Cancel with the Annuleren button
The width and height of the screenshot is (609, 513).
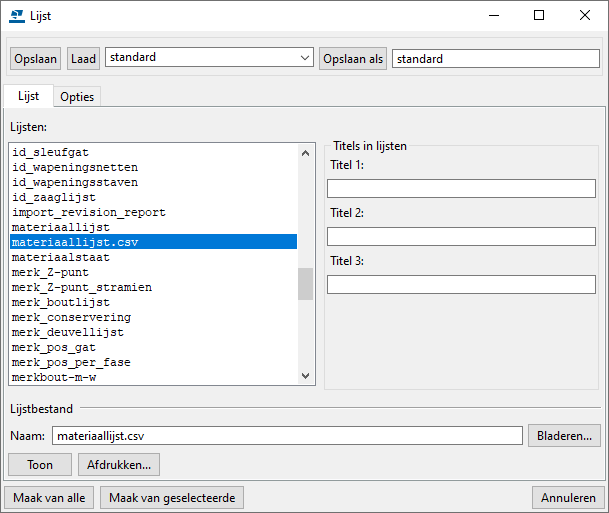[x=567, y=498]
